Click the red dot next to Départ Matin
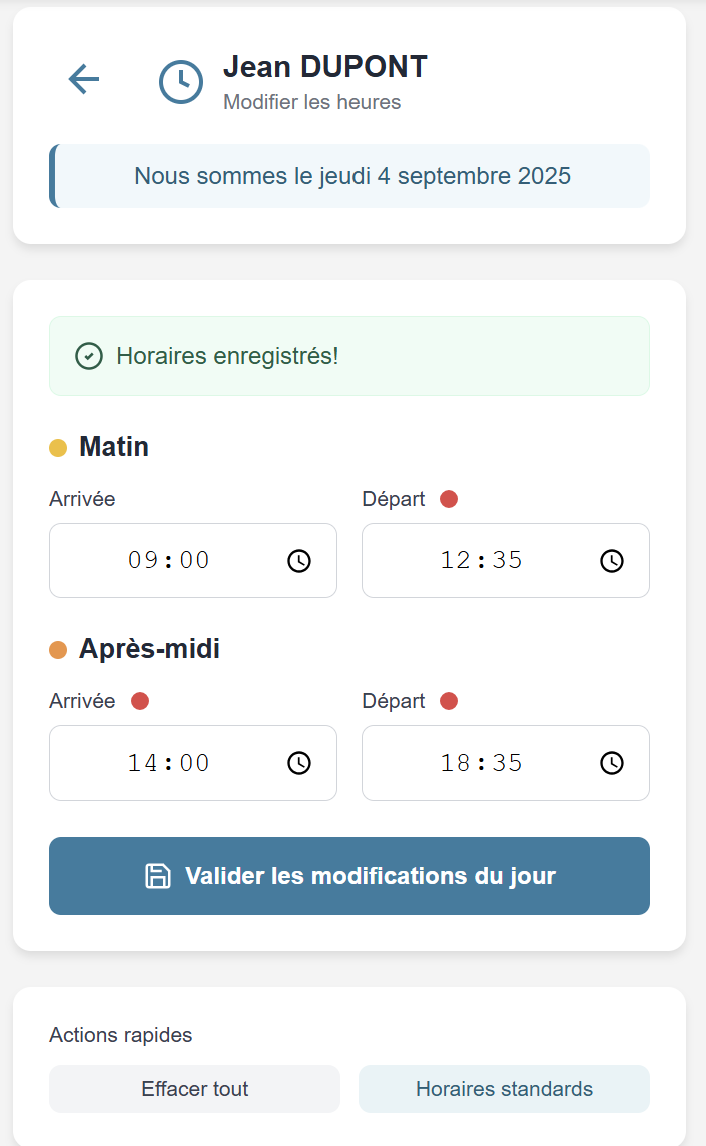 coord(449,498)
